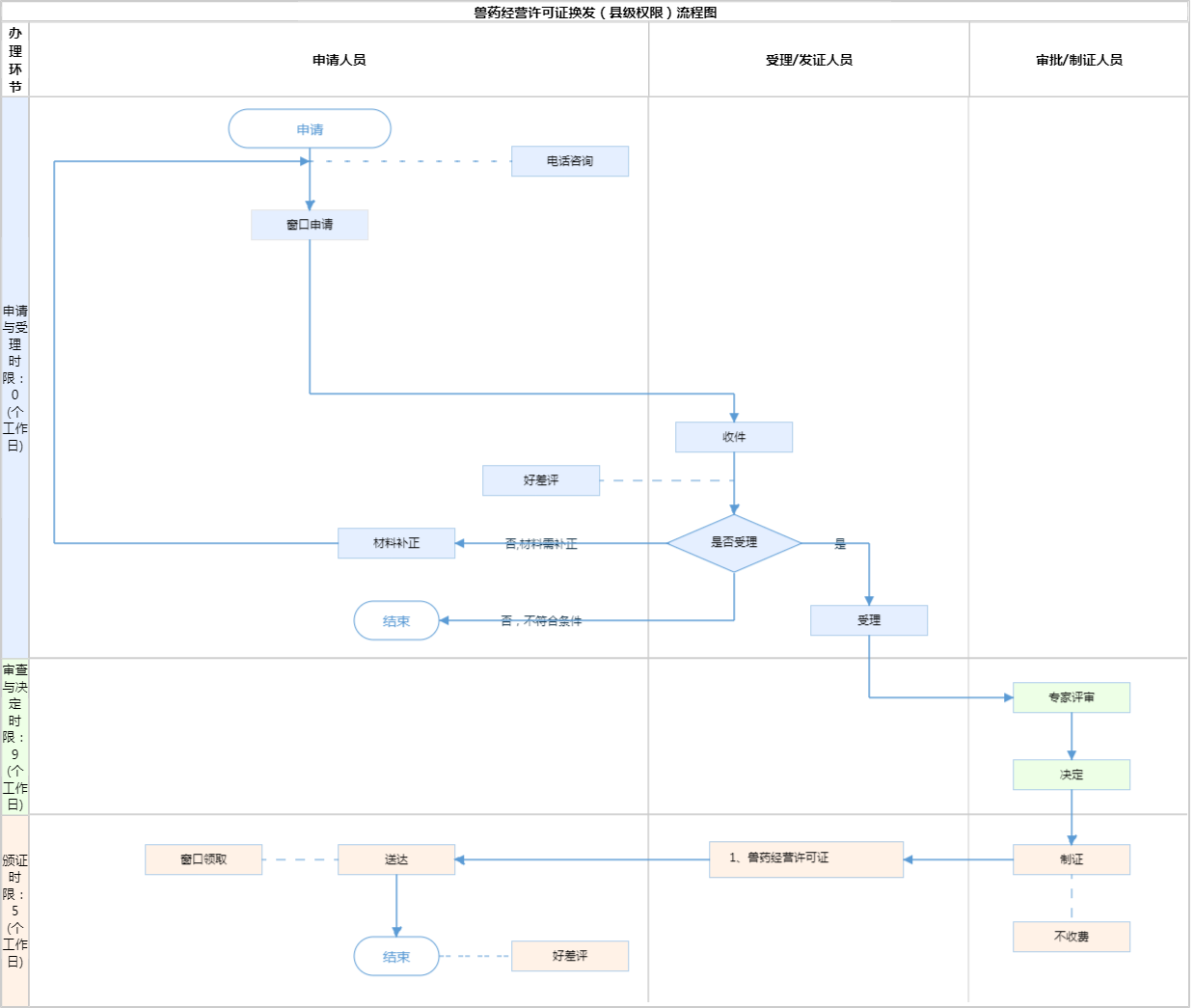Select the 专家评审 box
This screenshot has width=1194, height=1008.
pyautogui.click(x=1072, y=697)
